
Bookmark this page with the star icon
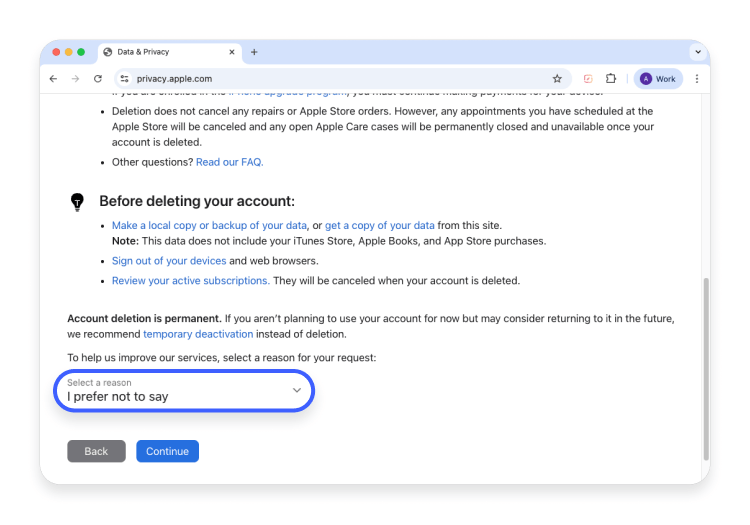pos(557,79)
